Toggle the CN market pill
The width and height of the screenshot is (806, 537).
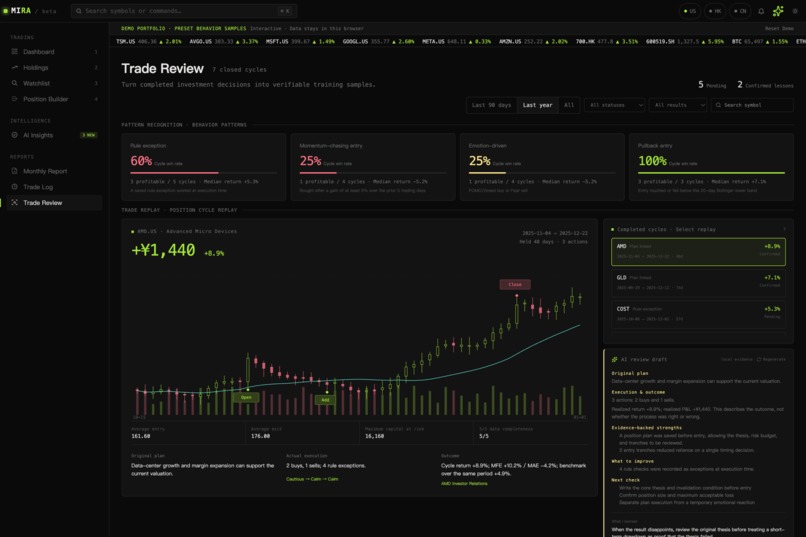point(740,11)
